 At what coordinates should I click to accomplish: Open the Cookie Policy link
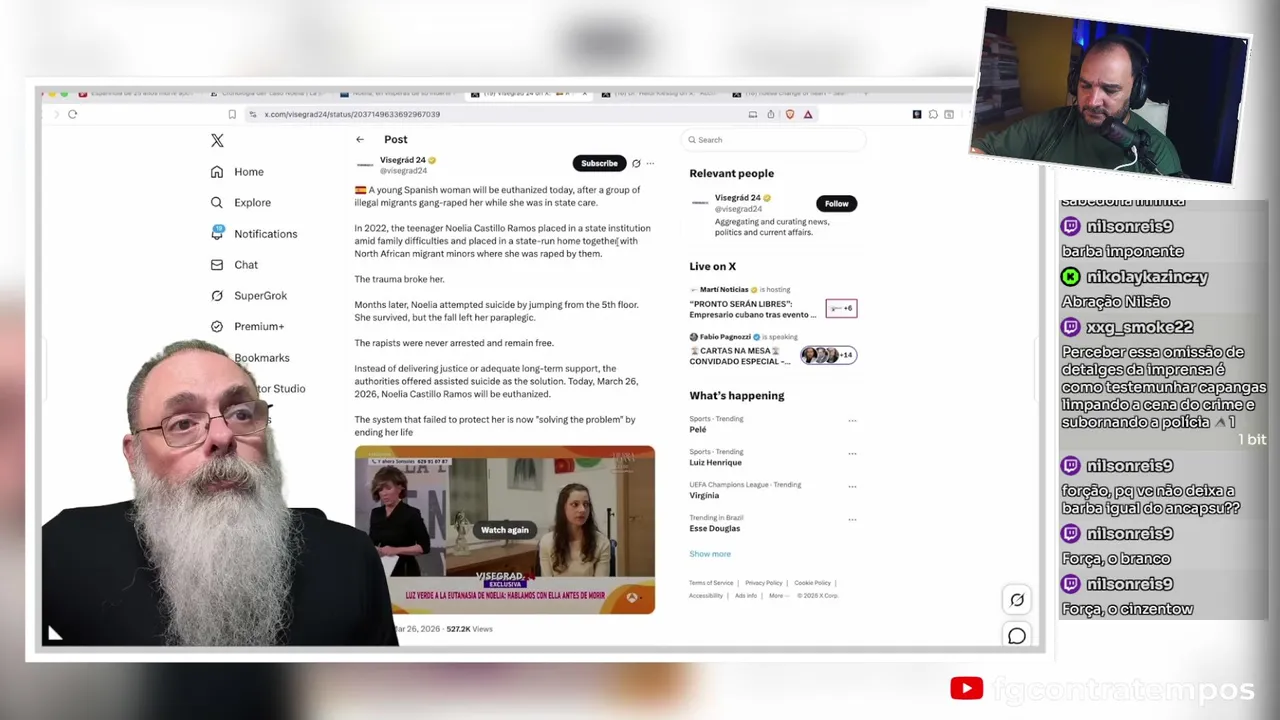812,583
